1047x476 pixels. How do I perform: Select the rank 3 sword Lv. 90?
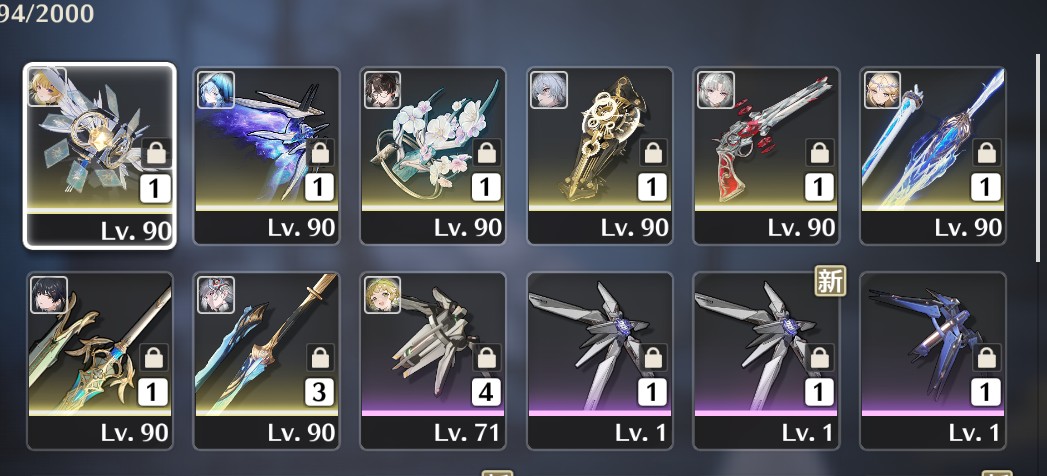266,361
